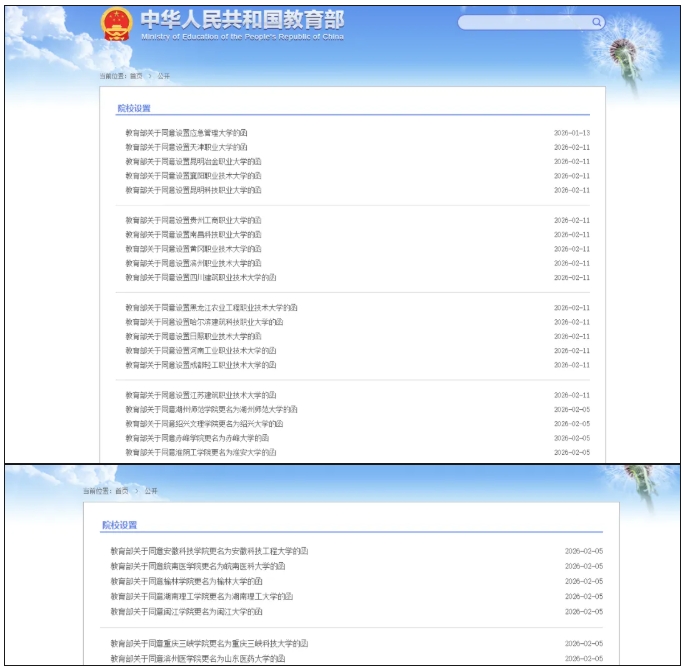Image resolution: width=687 pixels, height=669 pixels.
Task: Click the national emblem logo
Action: tap(116, 25)
